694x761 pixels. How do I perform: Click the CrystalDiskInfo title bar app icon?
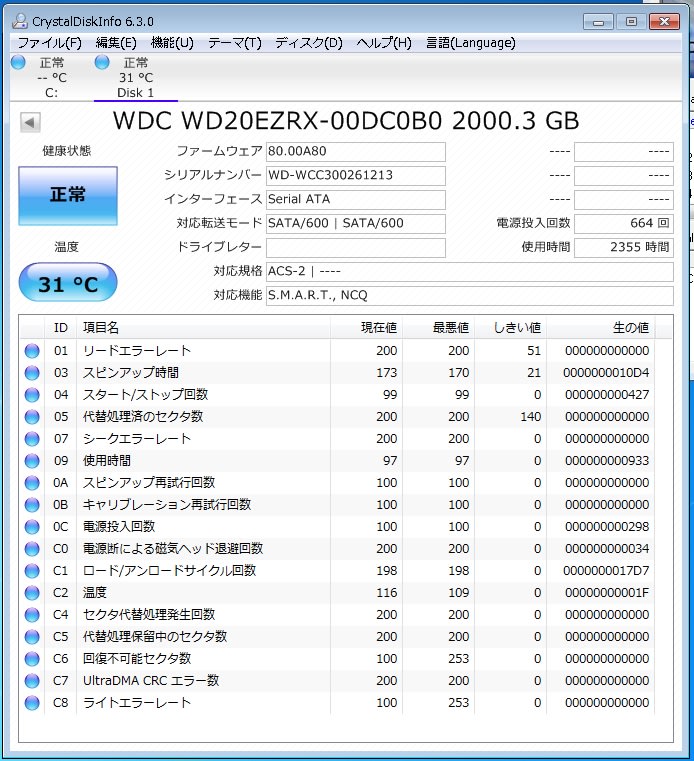pos(20,21)
